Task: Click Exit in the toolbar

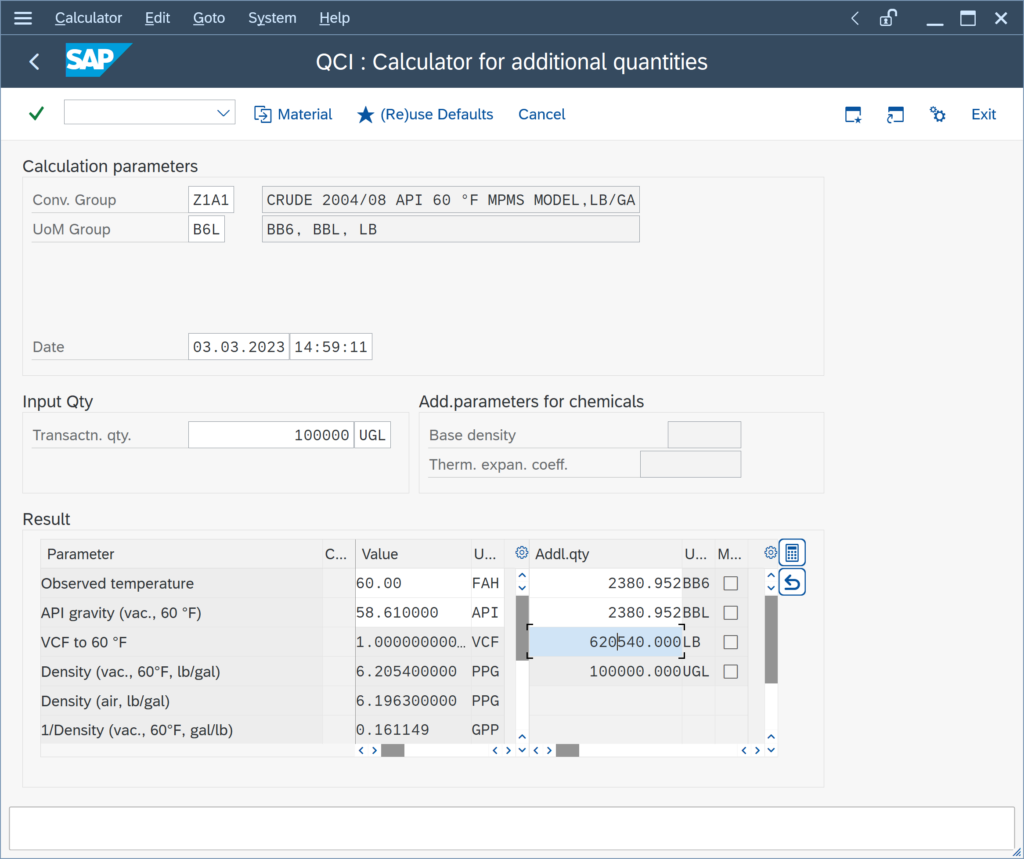Action: [x=983, y=114]
